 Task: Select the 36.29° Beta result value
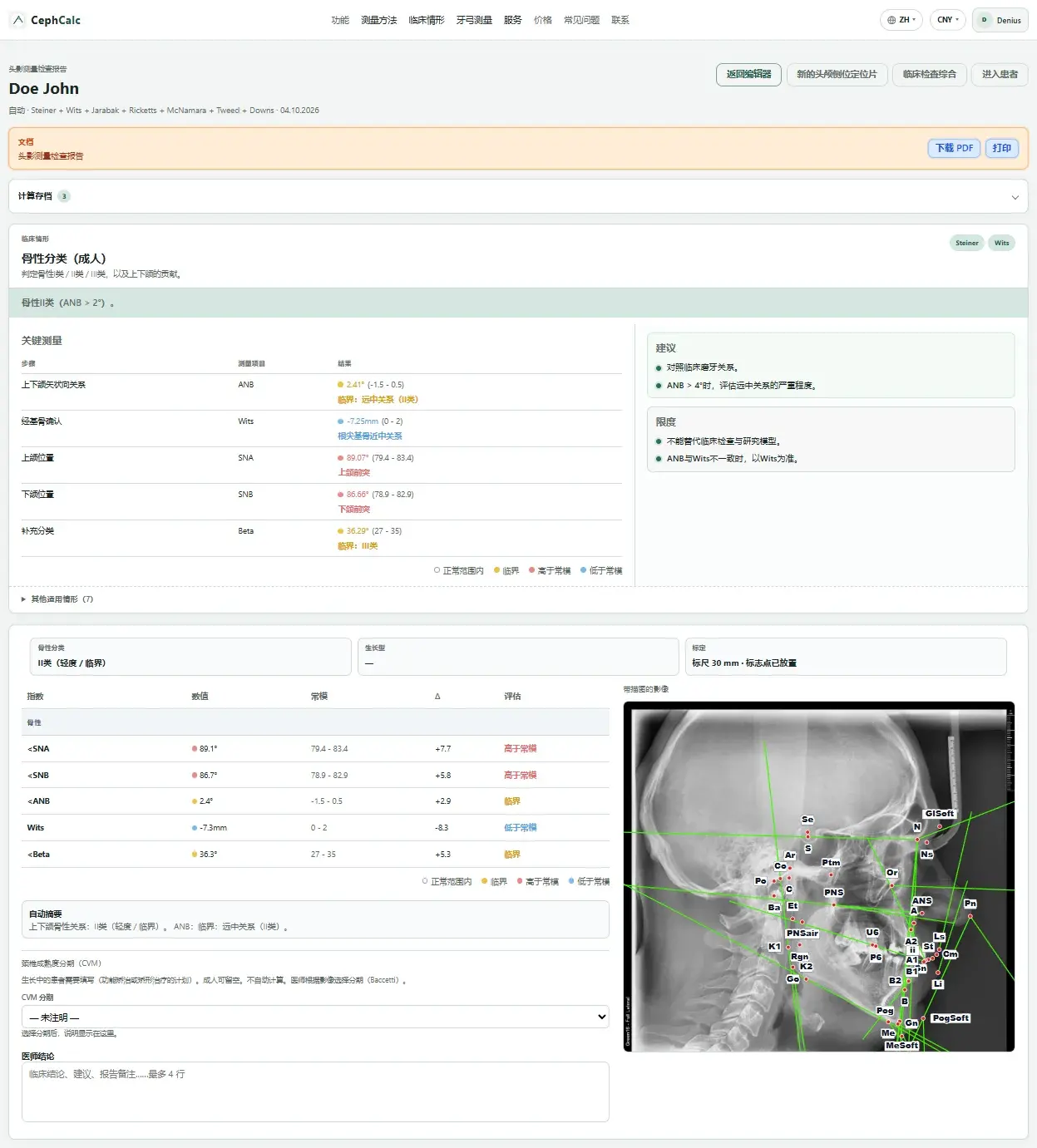tap(358, 531)
